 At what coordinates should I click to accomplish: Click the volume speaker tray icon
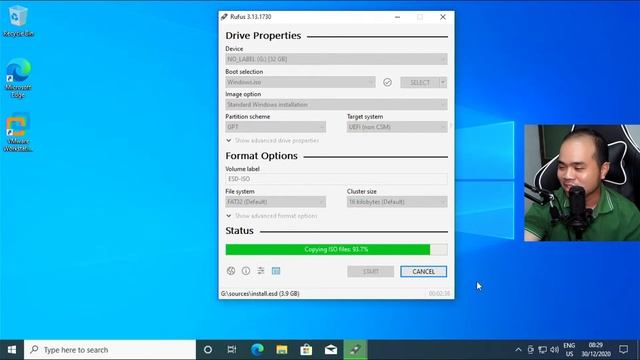(554, 350)
